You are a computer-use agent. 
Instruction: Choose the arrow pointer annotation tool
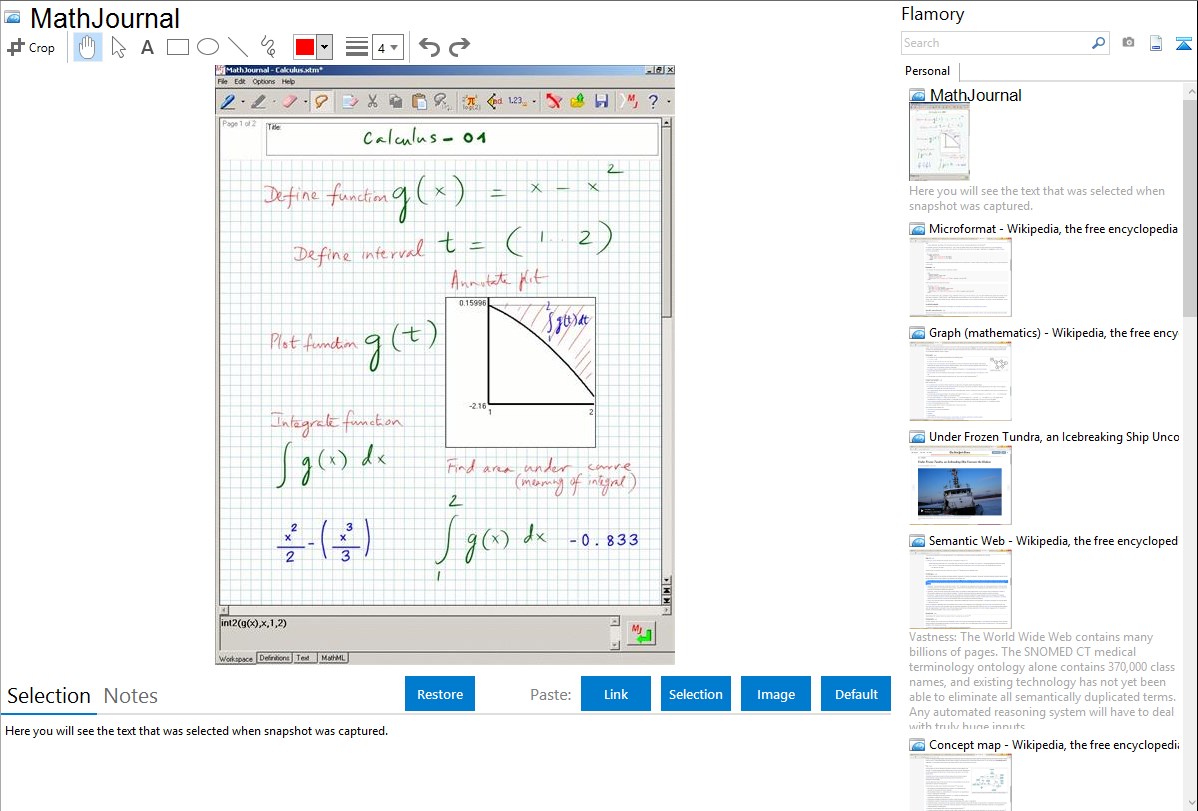[x=118, y=47]
